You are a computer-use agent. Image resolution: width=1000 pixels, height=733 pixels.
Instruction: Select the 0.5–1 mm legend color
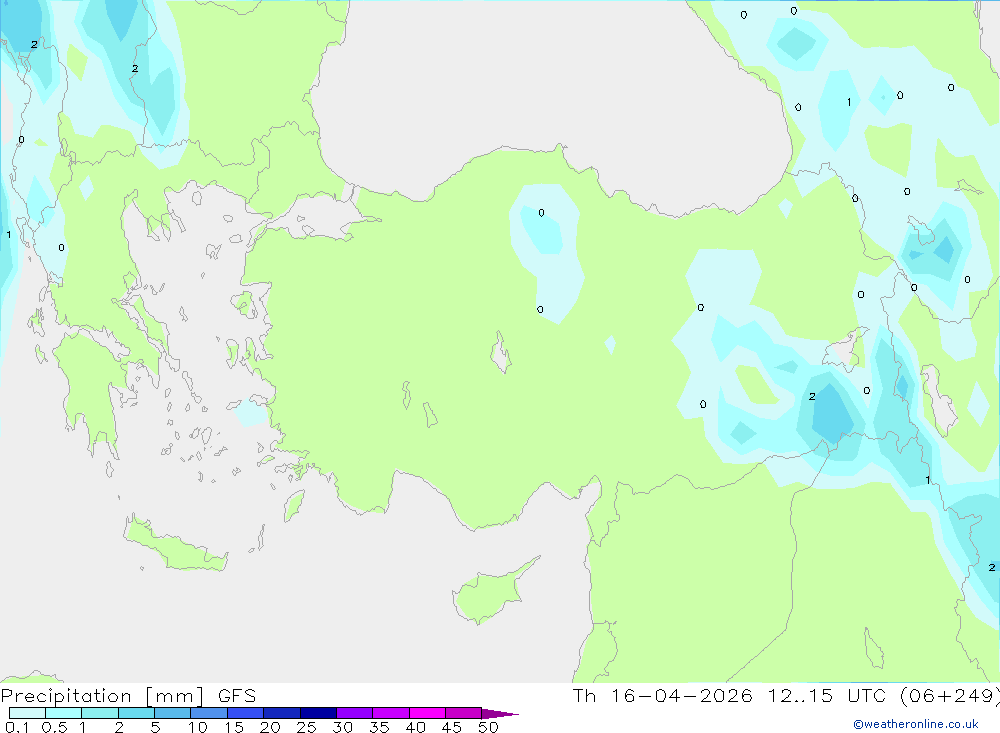[x=63, y=713]
